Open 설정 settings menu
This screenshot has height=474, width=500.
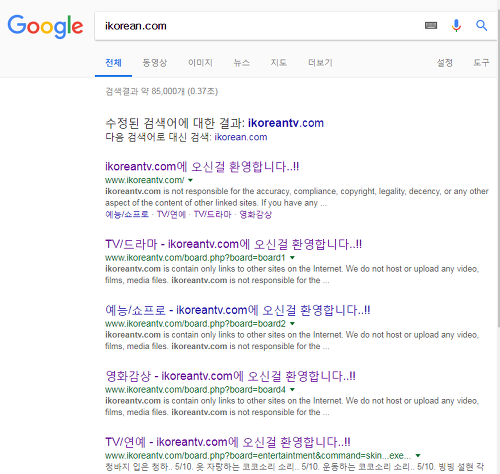coord(445,63)
